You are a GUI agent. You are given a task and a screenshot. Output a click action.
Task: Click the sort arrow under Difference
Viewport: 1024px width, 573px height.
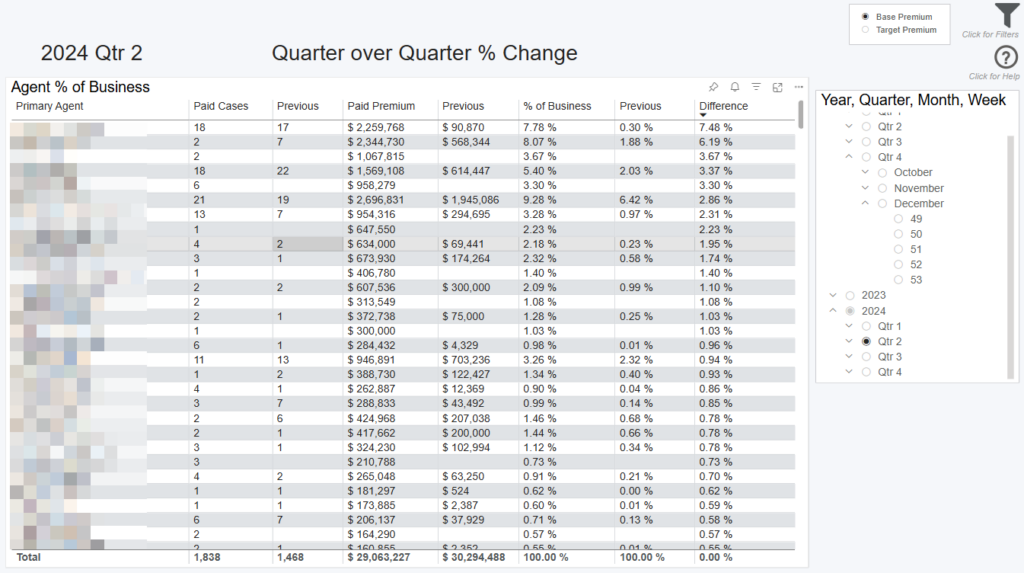[703, 116]
